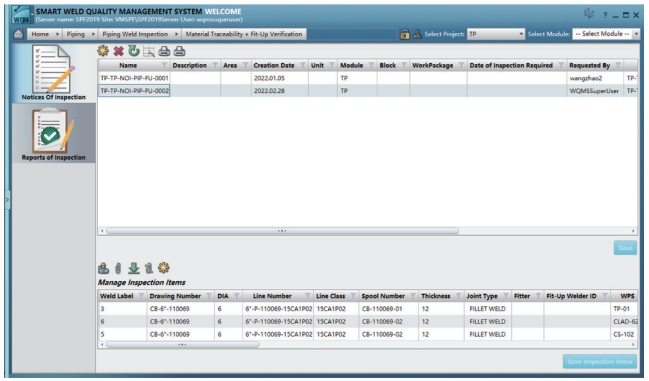Image resolution: width=649 pixels, height=381 pixels.
Task: Filter the Creation Date column
Action: [x=303, y=65]
